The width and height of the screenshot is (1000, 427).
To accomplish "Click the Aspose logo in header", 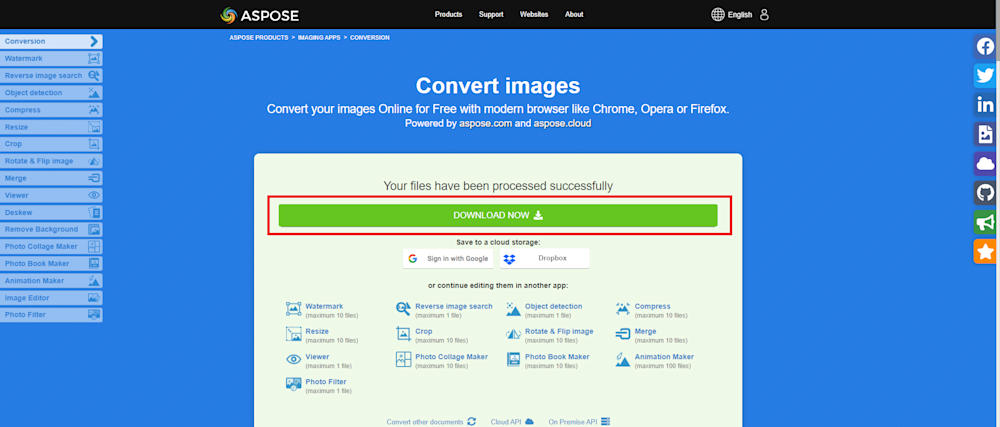I will click(x=260, y=15).
